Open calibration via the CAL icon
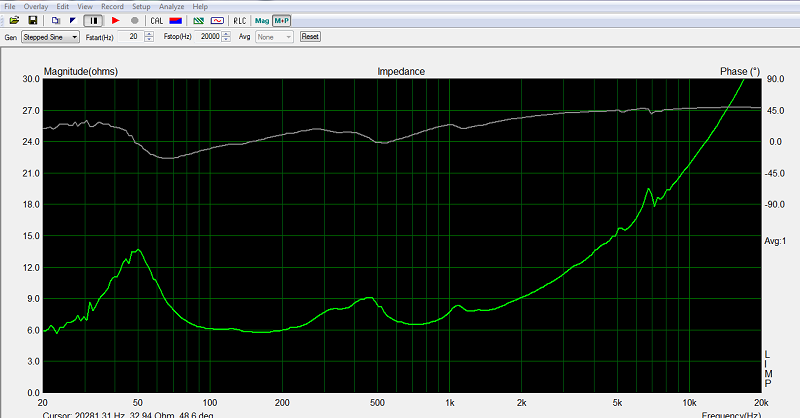The height and width of the screenshot is (418, 800). point(157,20)
